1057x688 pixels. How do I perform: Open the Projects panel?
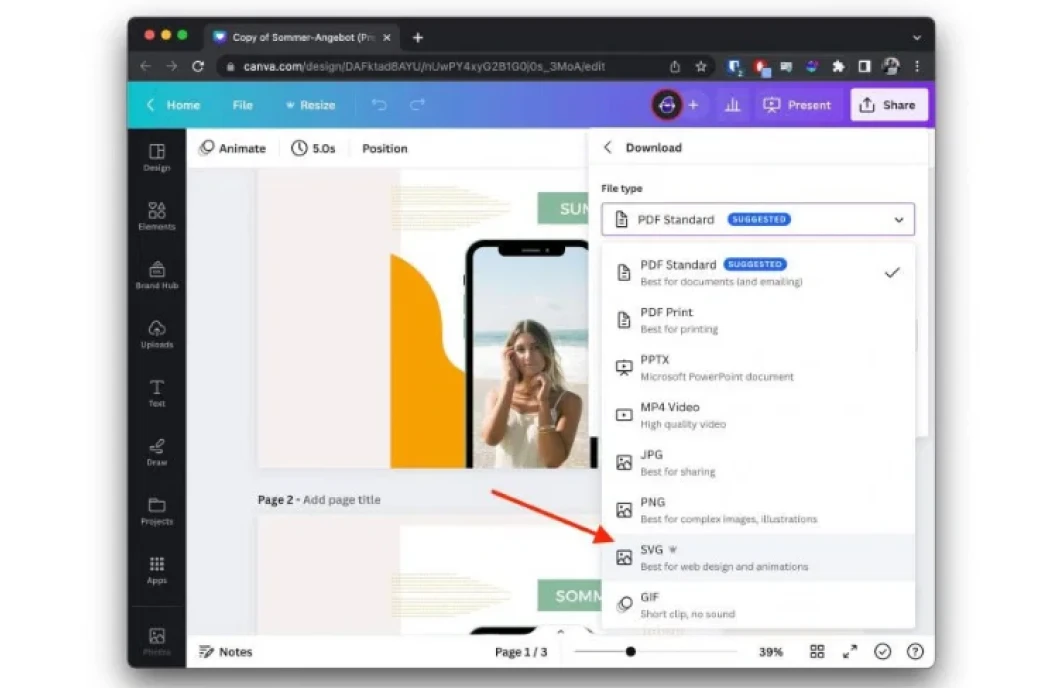pos(156,511)
